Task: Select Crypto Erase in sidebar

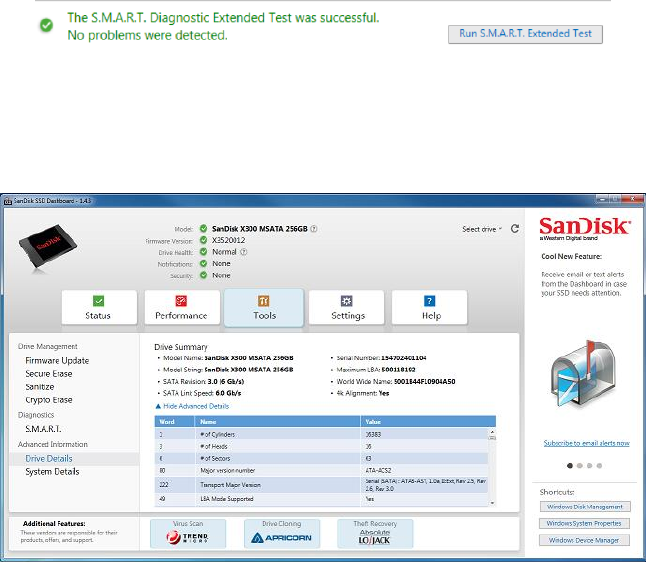Action: [49, 400]
